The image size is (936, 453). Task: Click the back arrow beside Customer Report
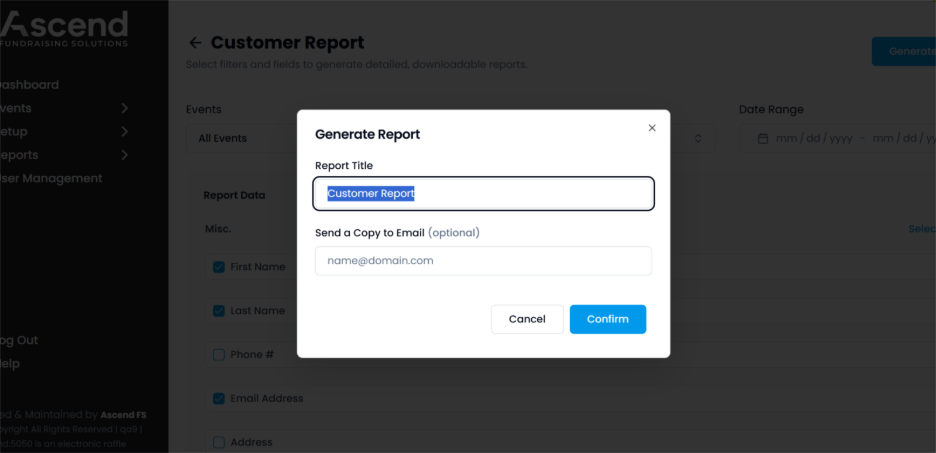195,43
